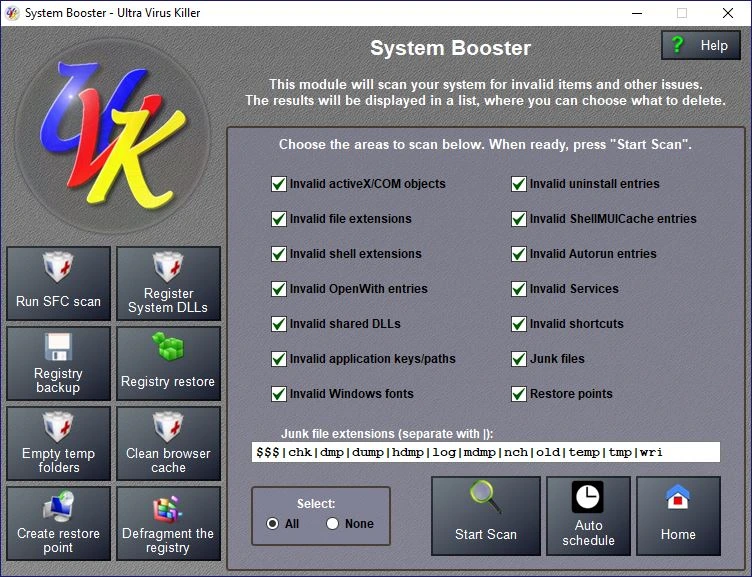Uncheck Invalid shortcuts option
The width and height of the screenshot is (752, 577).
tap(519, 324)
